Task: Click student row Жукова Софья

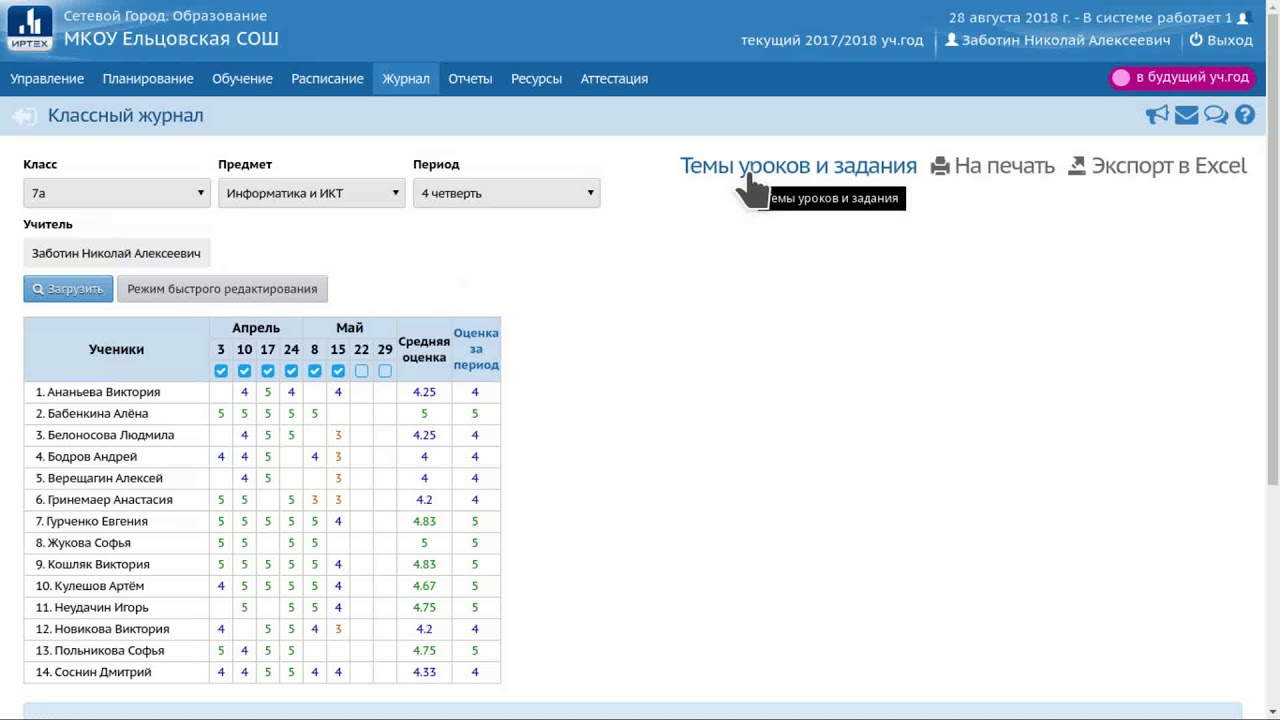Action: tap(262, 543)
